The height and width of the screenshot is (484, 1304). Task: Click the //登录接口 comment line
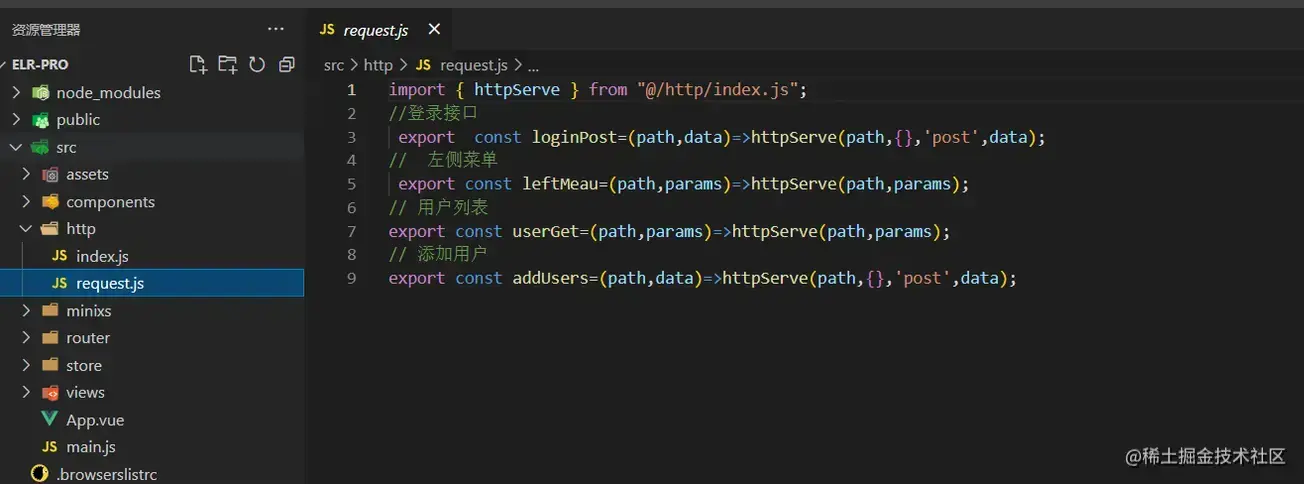tap(433, 113)
